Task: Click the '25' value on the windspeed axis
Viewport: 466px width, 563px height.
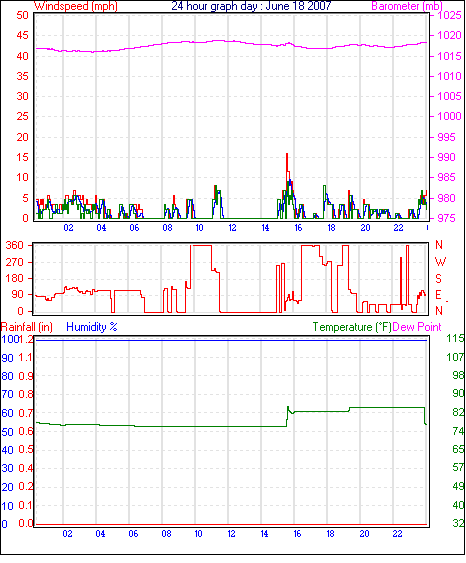Action: coord(22,116)
